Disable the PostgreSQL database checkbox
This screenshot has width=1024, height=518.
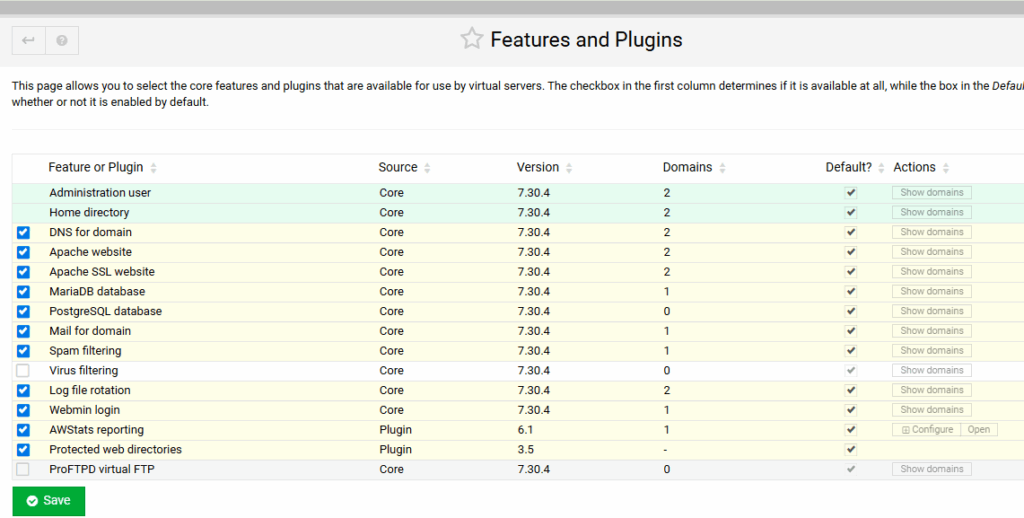(23, 312)
